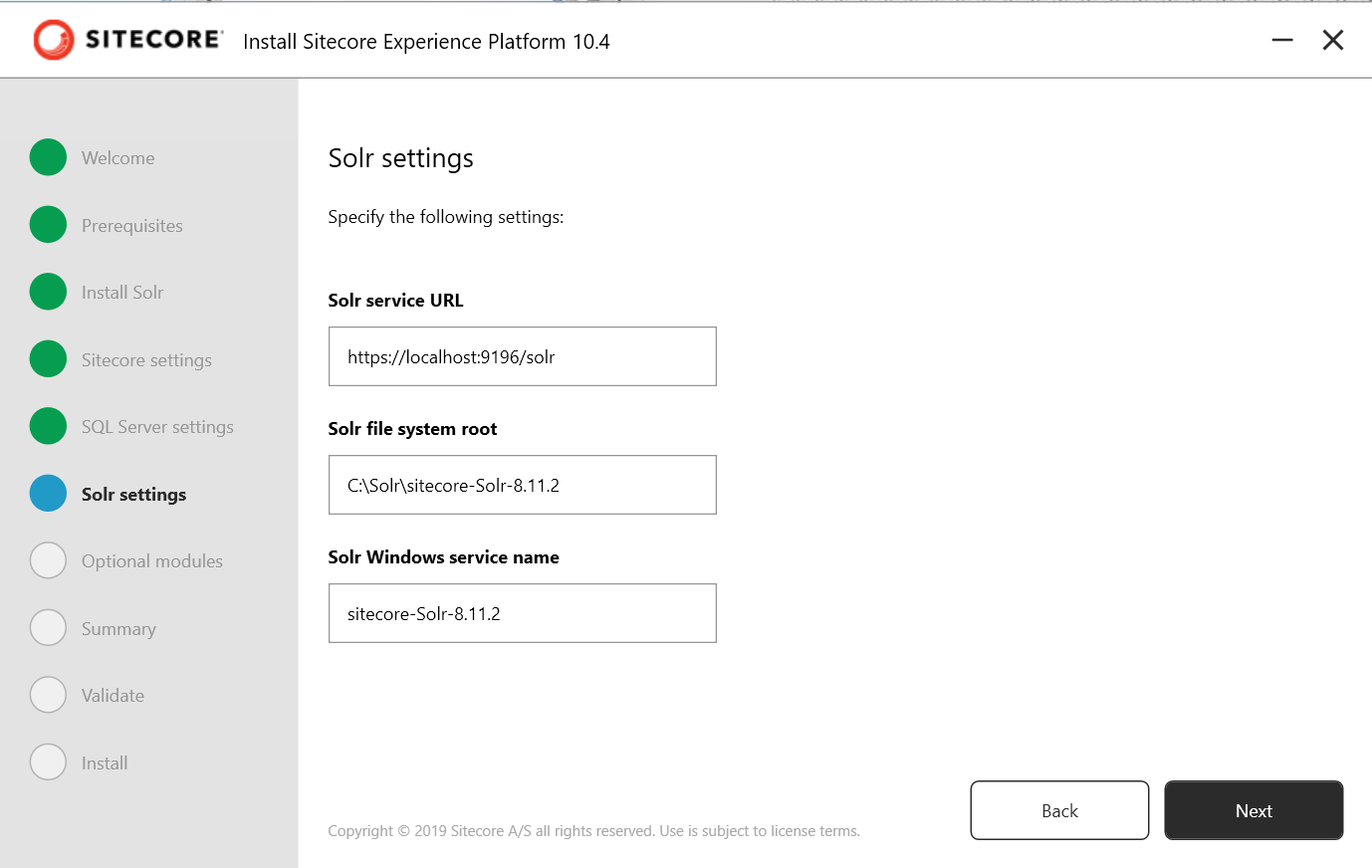Click the green Prerequisites step circle

[x=48, y=225]
